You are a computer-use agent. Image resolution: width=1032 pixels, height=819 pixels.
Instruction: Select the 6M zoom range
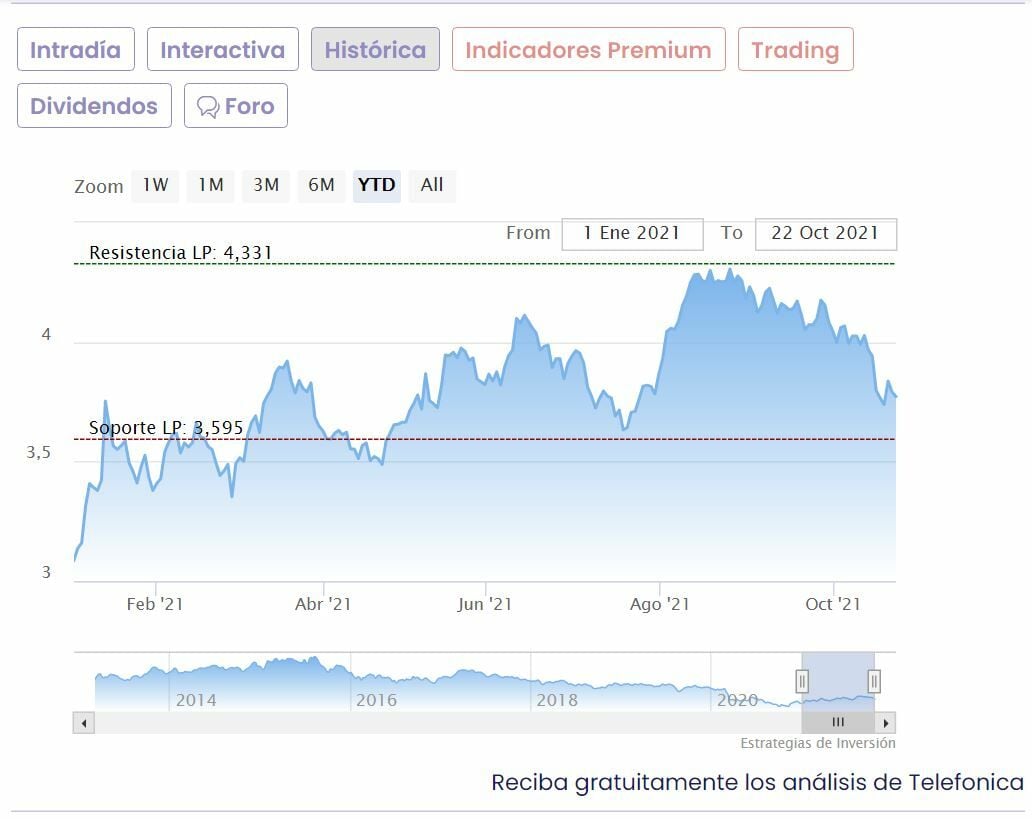321,185
